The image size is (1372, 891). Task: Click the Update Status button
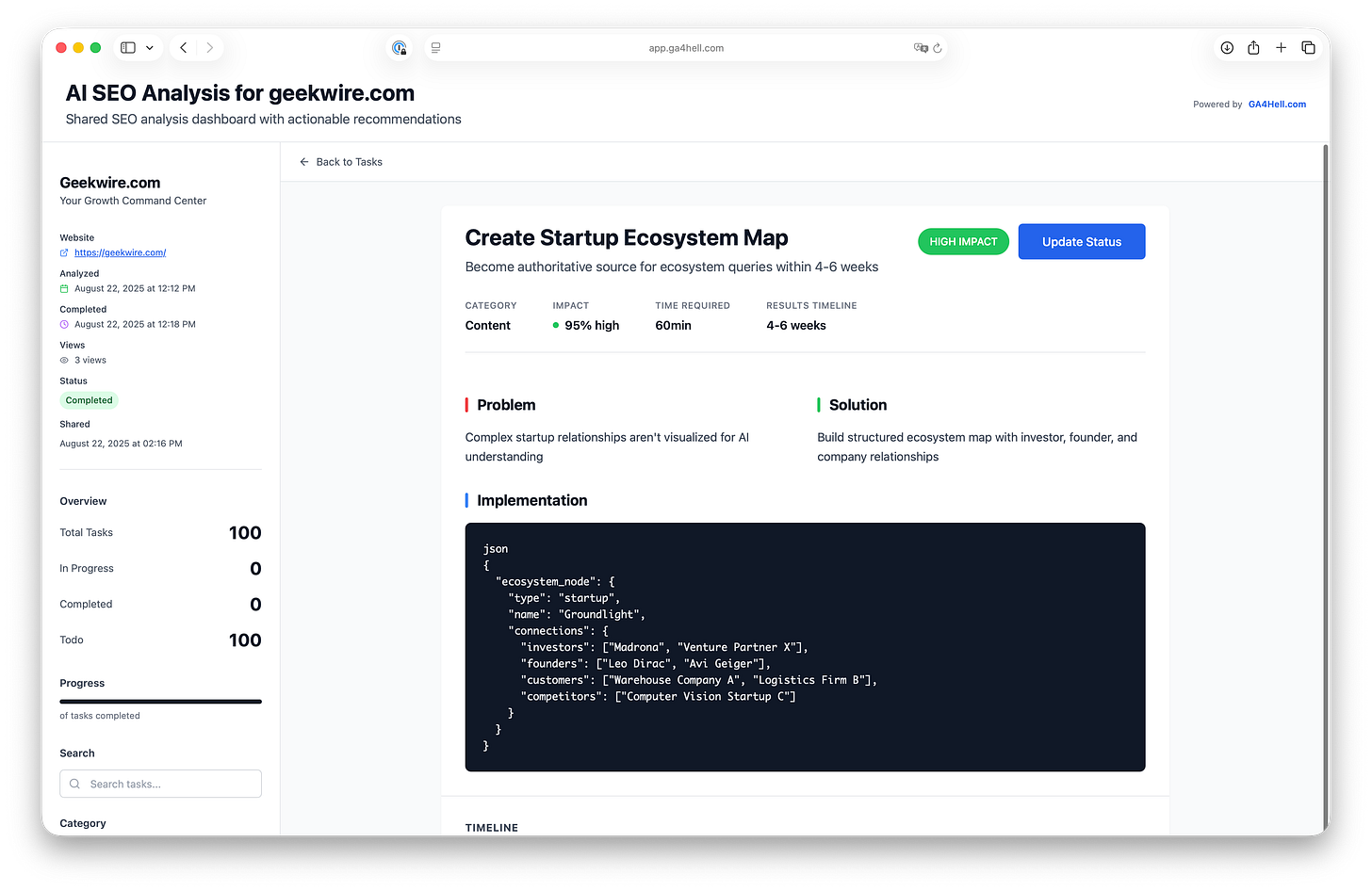point(1082,241)
